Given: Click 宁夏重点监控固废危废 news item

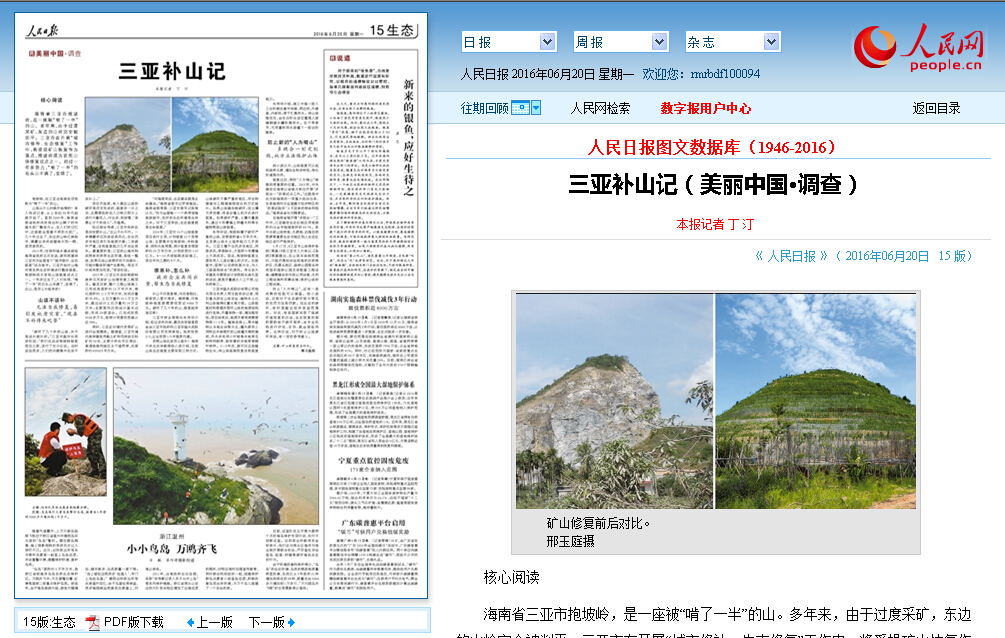Looking at the screenshot, I should pos(373,461).
